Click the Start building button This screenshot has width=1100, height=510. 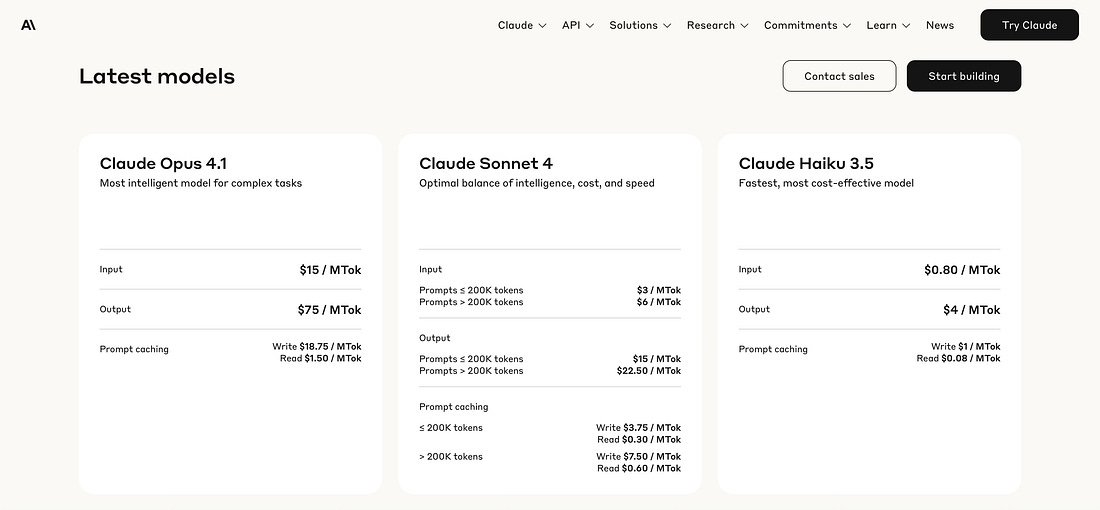[x=964, y=76]
